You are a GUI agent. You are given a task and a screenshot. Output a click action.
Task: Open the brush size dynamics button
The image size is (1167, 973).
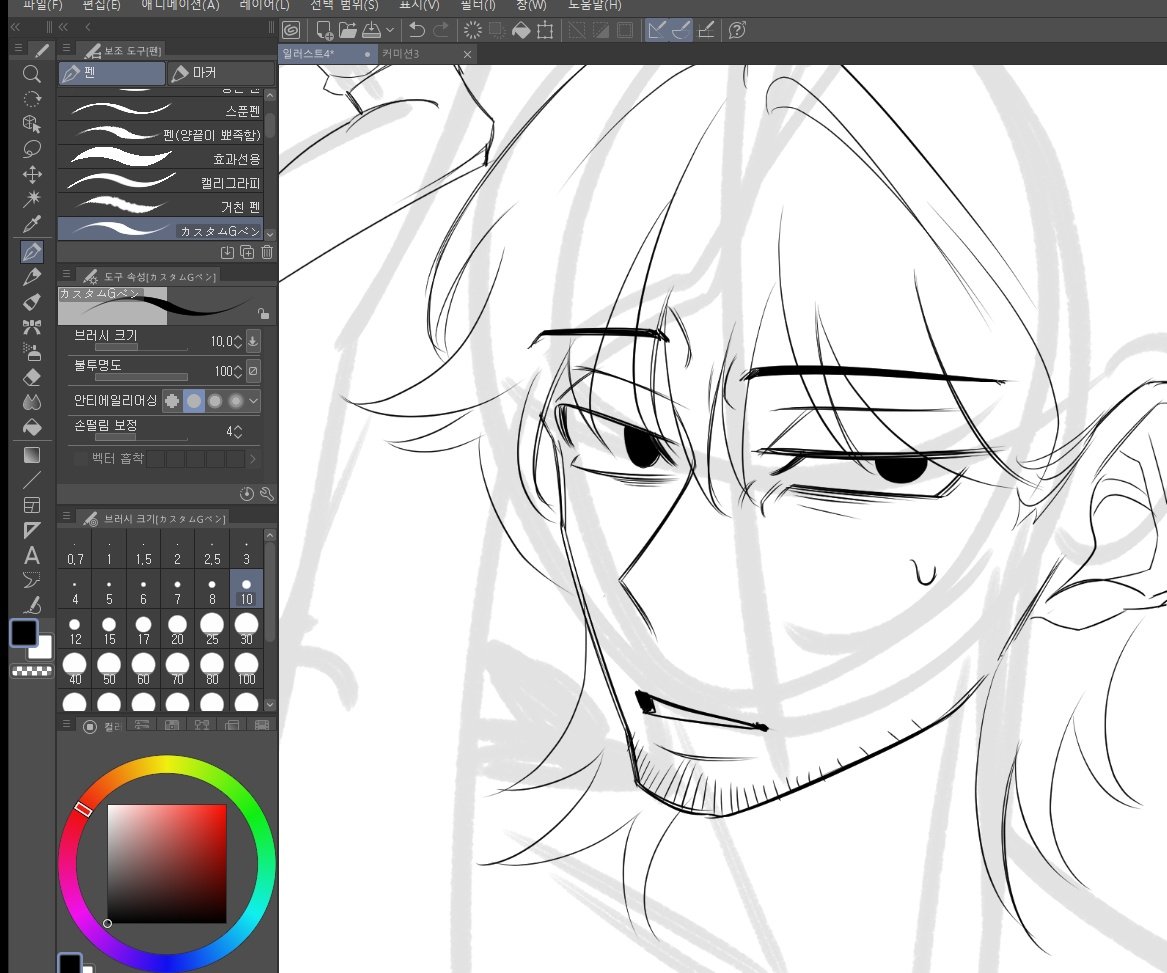tap(253, 341)
